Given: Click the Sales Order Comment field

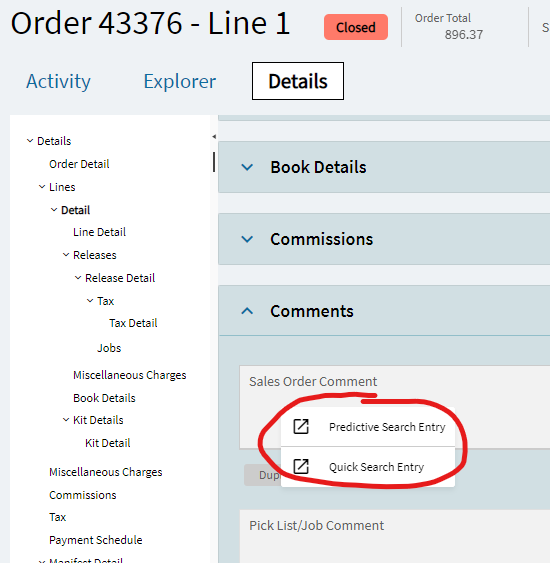Looking at the screenshot, I should 395,407.
